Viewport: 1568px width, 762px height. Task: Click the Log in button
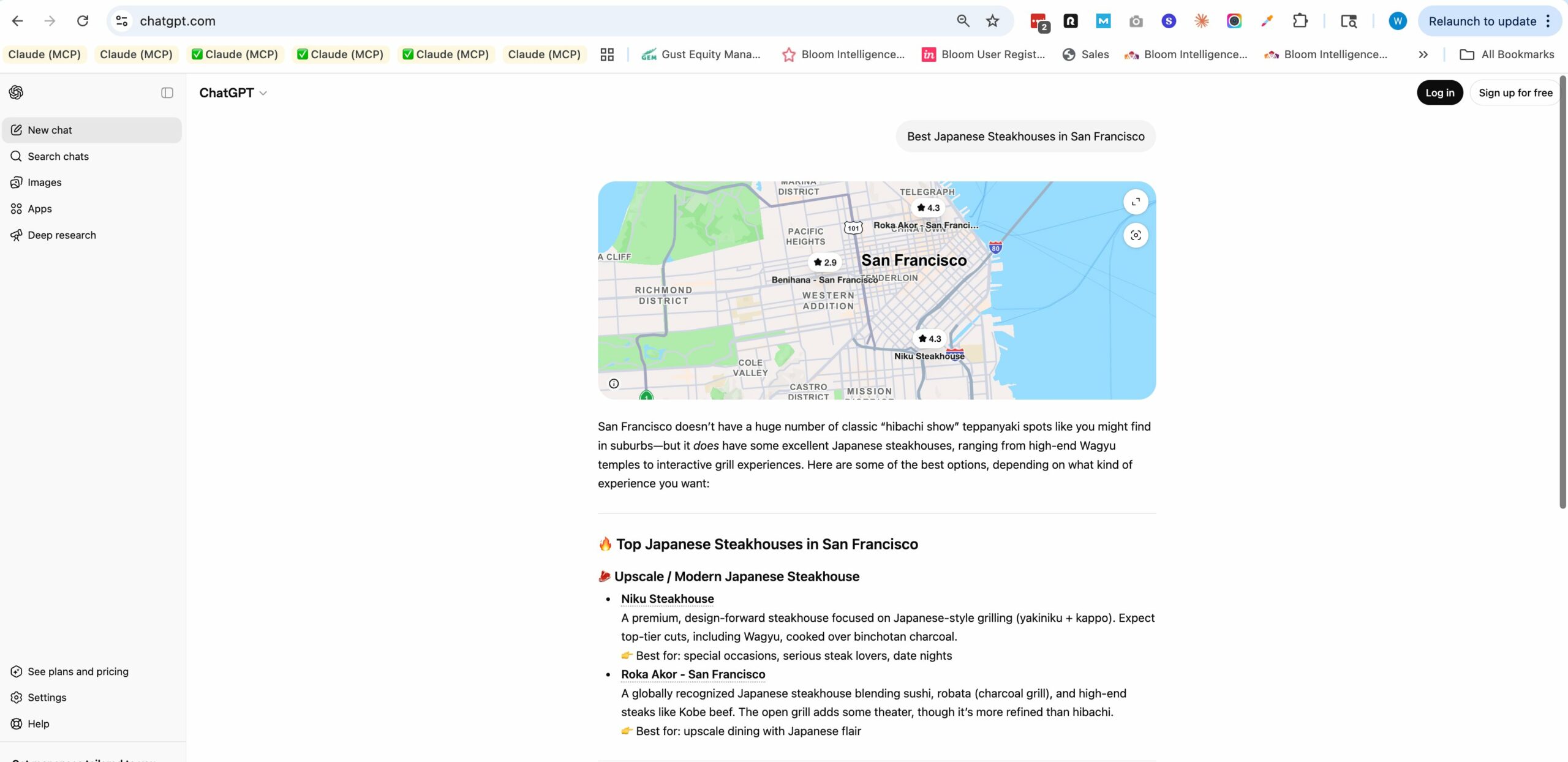(x=1439, y=92)
